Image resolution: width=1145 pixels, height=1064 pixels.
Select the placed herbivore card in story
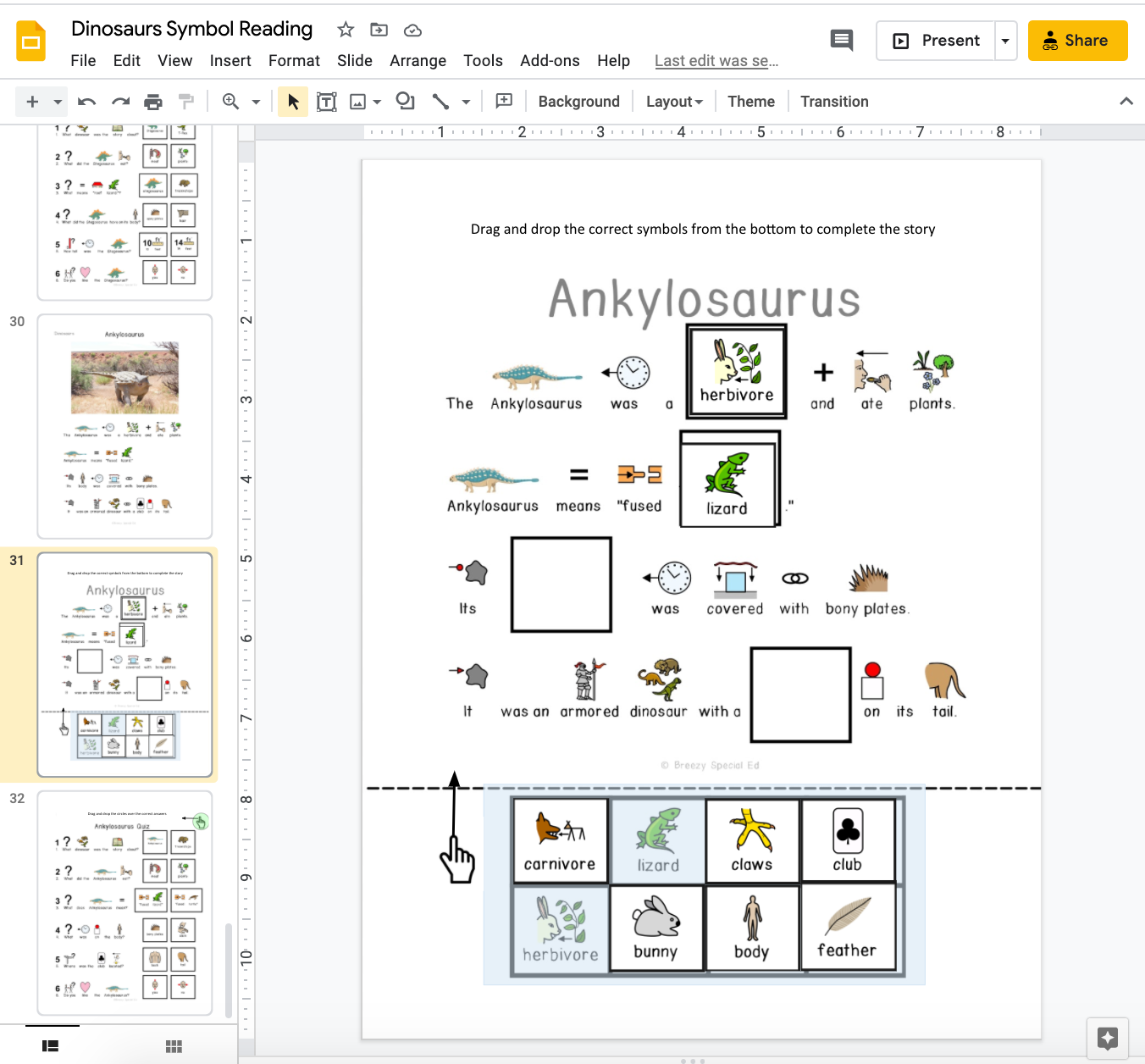coord(737,372)
